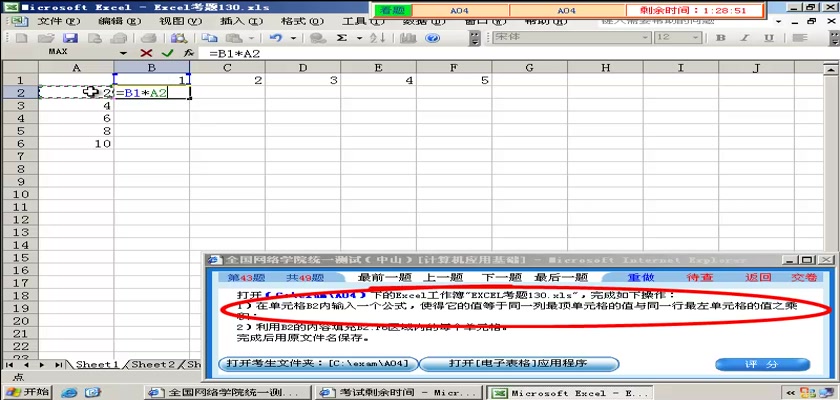The width and height of the screenshot is (840, 400).
Task: Toggle Underline formatting
Action: pyautogui.click(x=769, y=38)
